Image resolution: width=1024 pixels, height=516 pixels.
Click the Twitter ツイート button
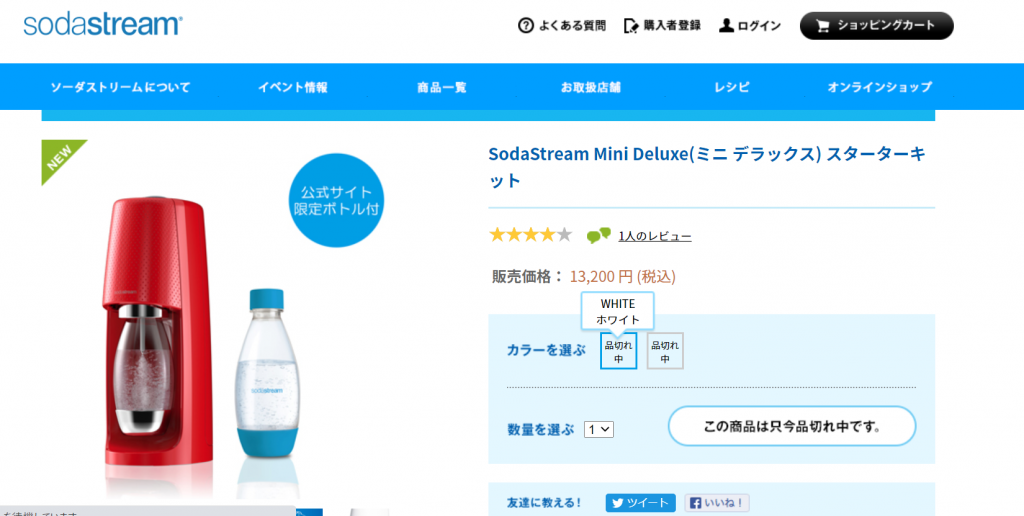point(640,503)
